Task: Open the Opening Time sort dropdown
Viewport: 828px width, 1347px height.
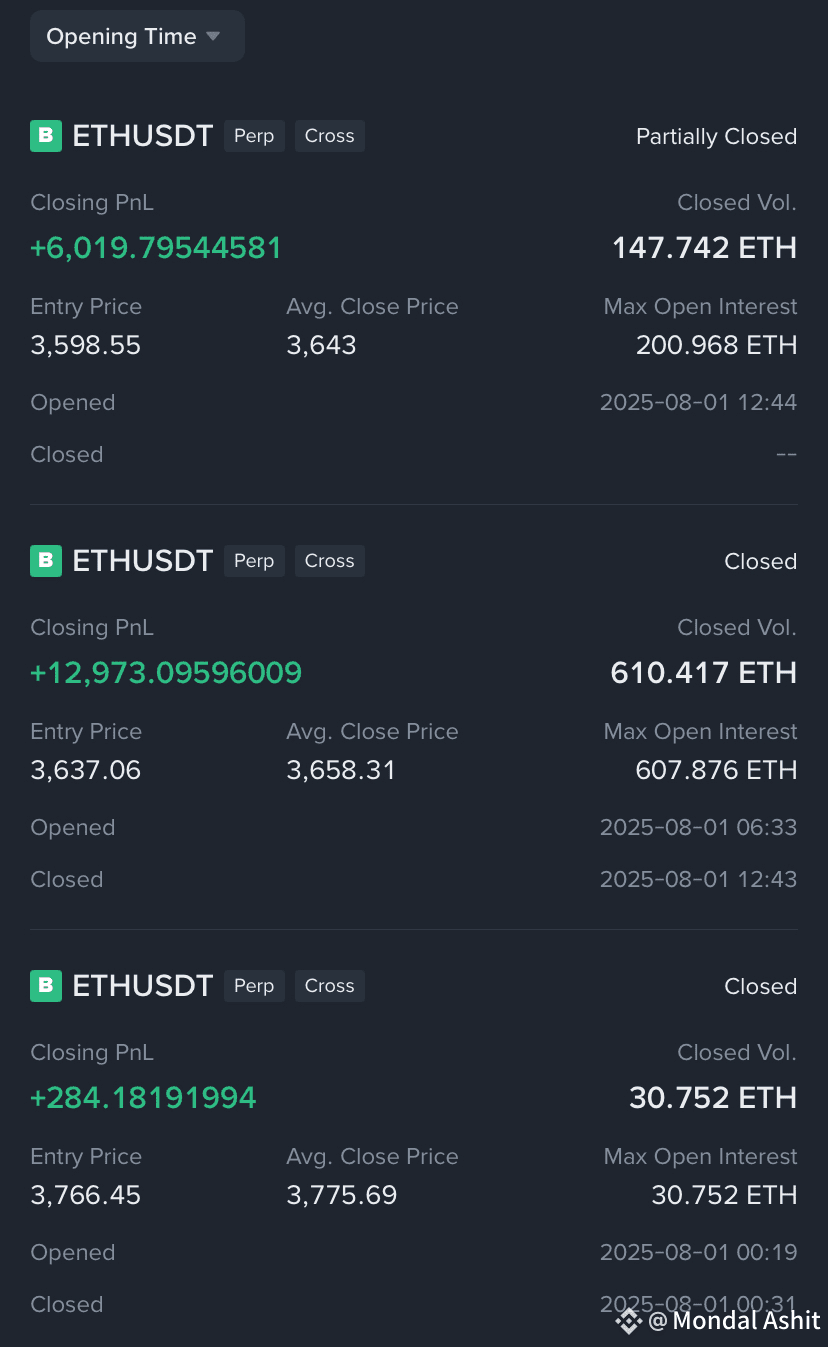Action: [137, 36]
